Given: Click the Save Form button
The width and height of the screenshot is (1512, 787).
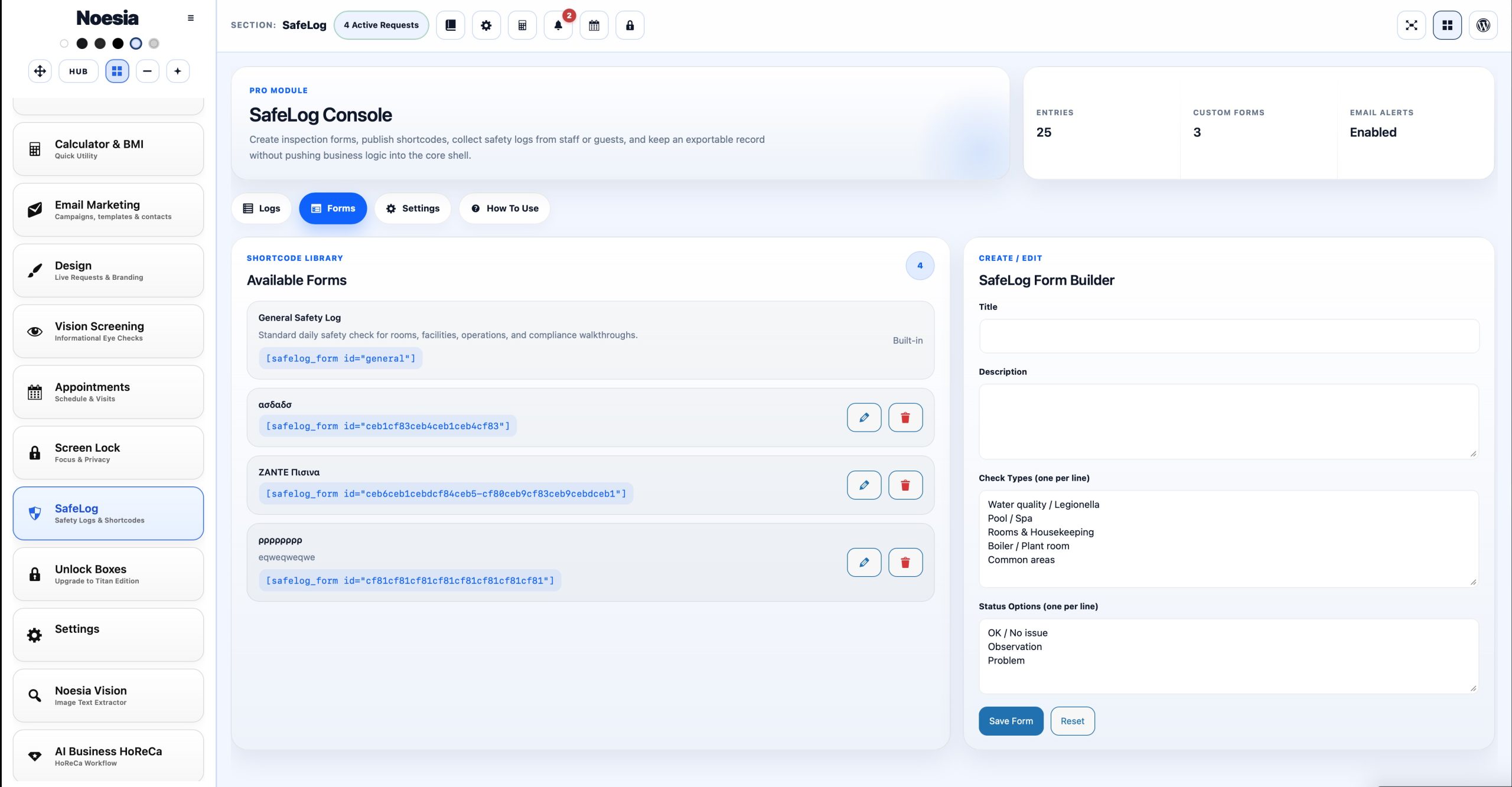Looking at the screenshot, I should click(1011, 721).
